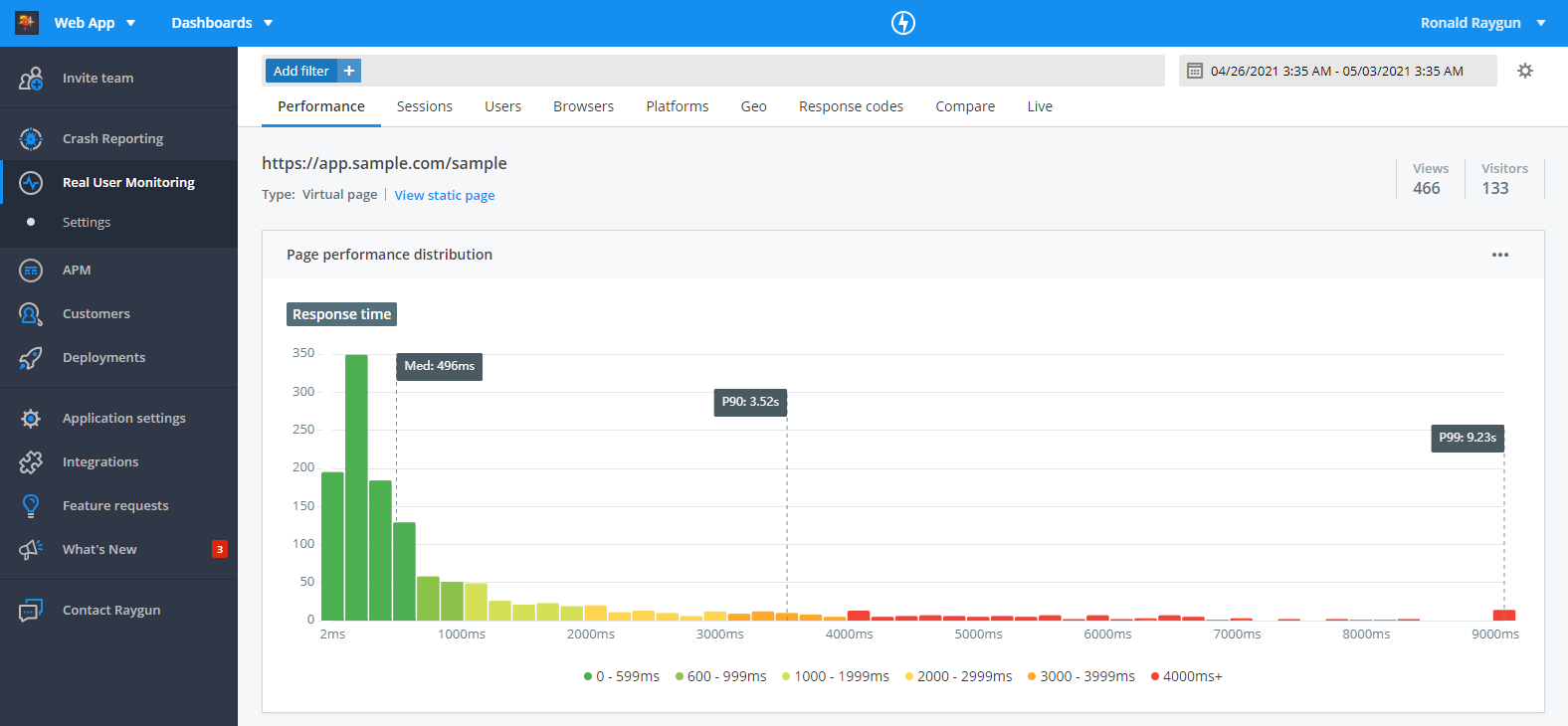1568x726 pixels.
Task: Click the red bar at 9000ms
Action: pyautogui.click(x=1503, y=615)
